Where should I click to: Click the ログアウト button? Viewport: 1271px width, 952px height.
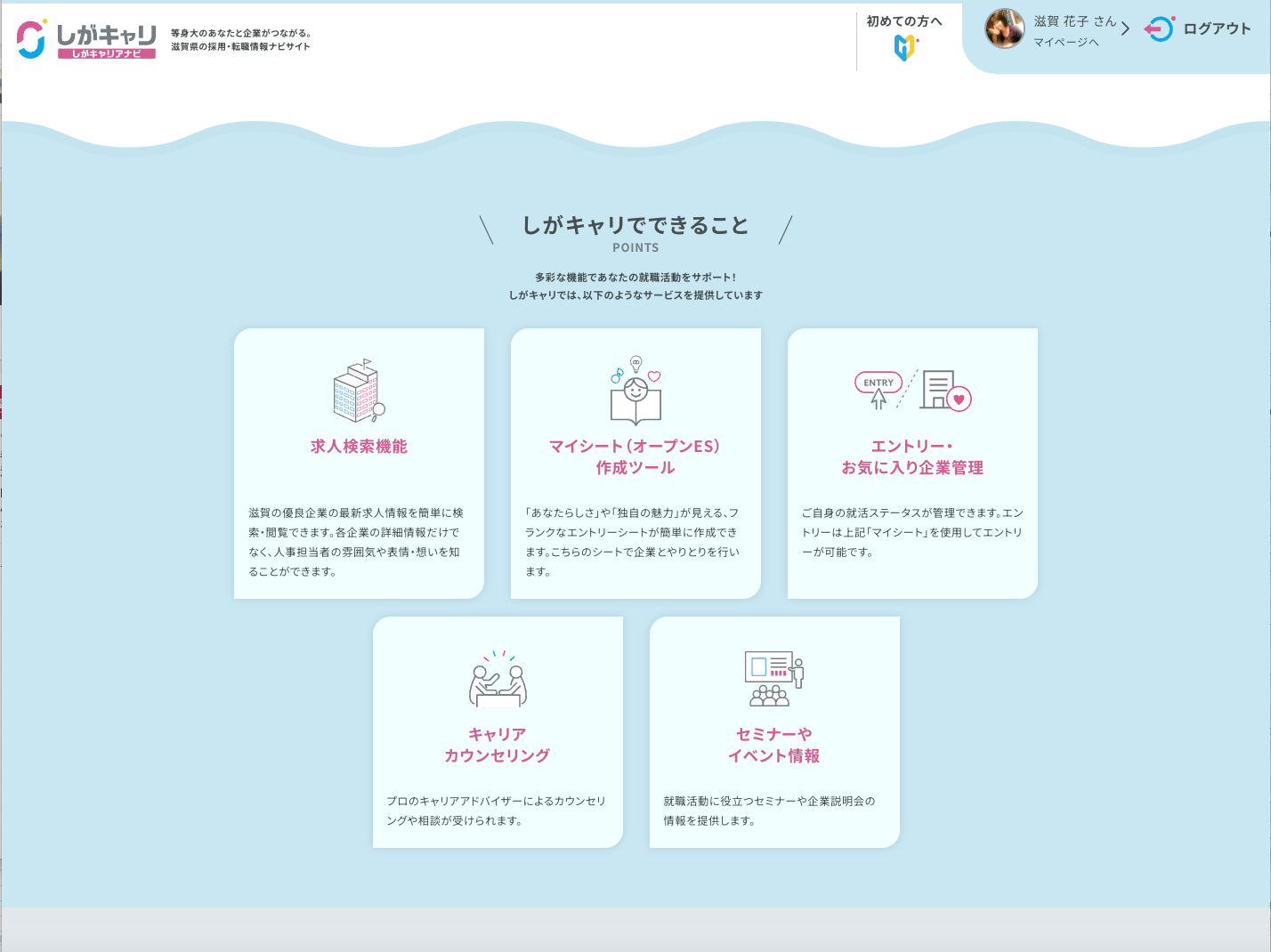pyautogui.click(x=1198, y=28)
